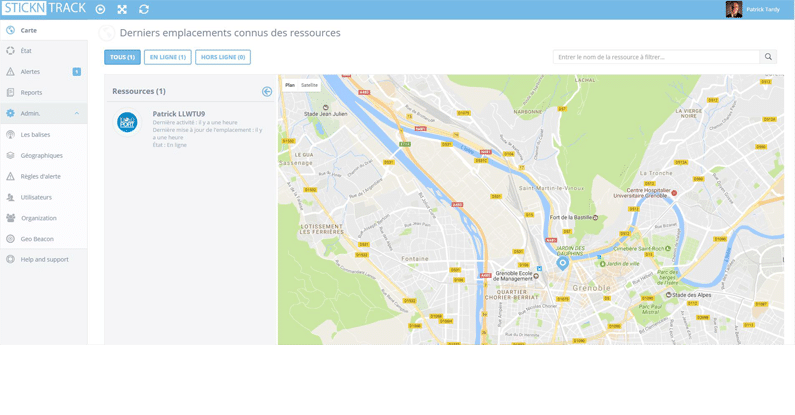Click the Grenoble Ecole de Management label
Image resolution: width=795 pixels, height=415 pixels.
click(x=513, y=276)
